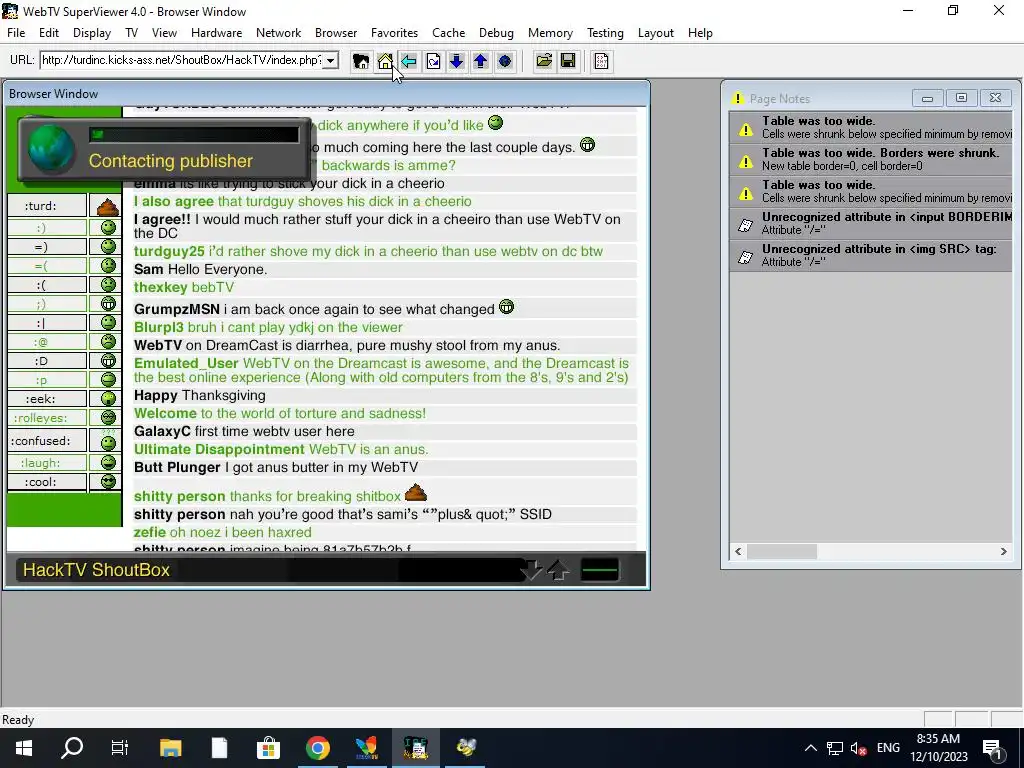Open Microsoft Store from the taskbar
Image resolution: width=1024 pixels, height=768 pixels.
pyautogui.click(x=268, y=748)
